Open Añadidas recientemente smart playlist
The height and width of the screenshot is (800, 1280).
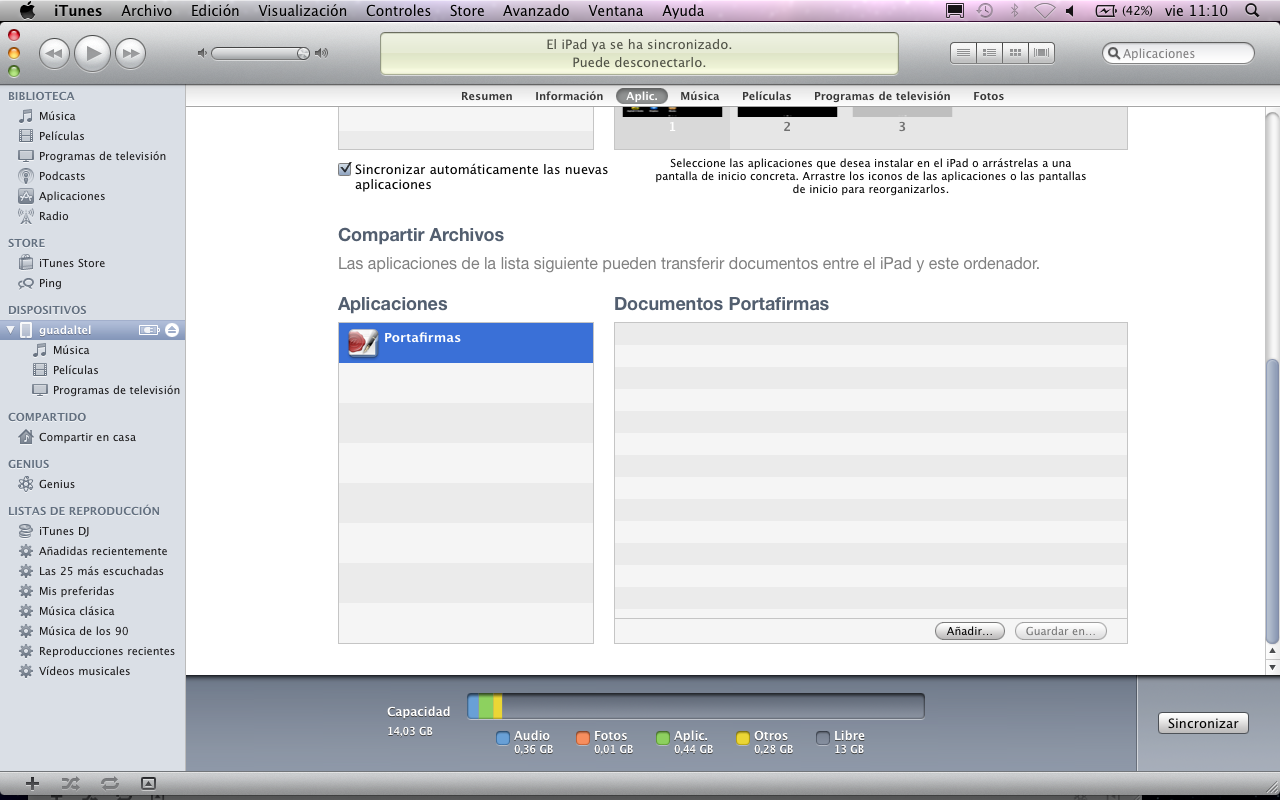click(x=103, y=551)
